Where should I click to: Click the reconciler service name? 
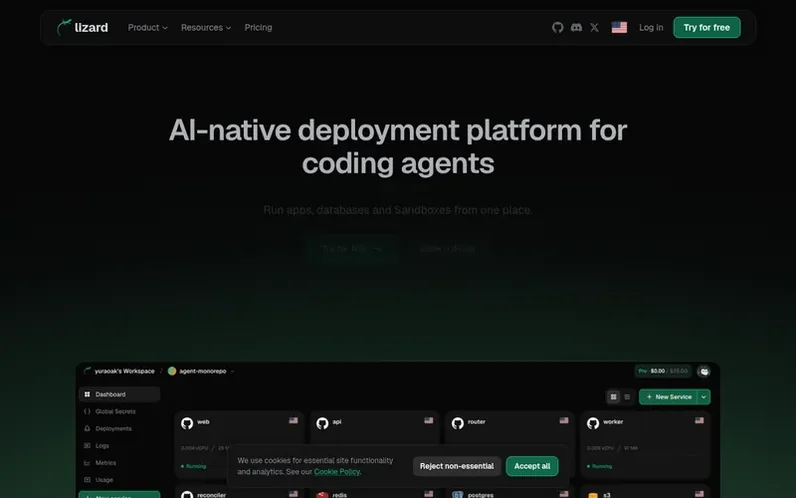(x=211, y=495)
